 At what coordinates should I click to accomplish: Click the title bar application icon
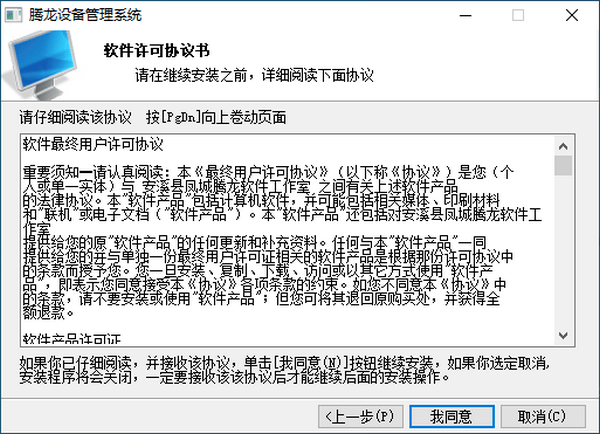[13, 15]
